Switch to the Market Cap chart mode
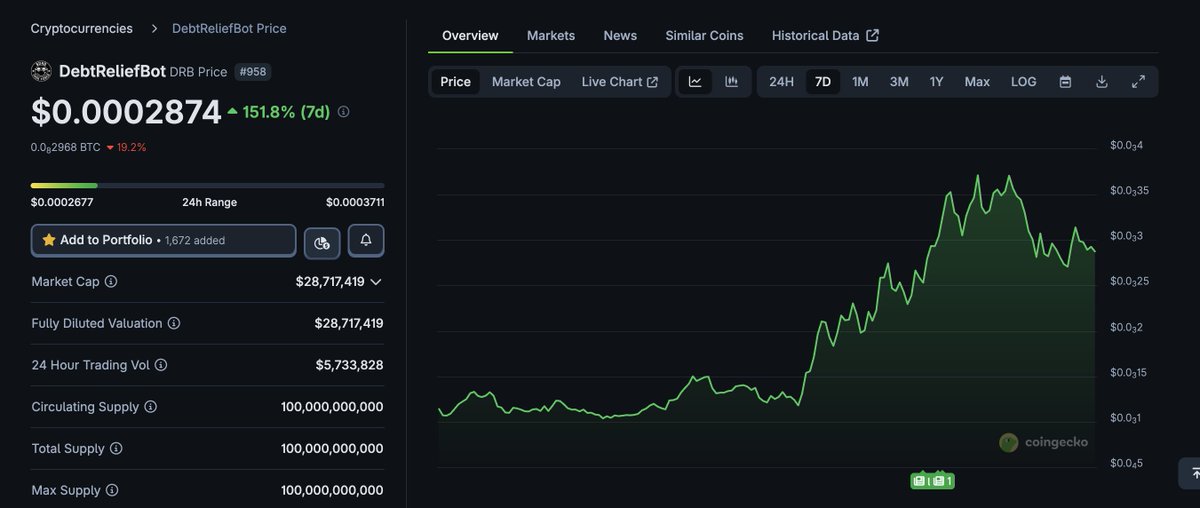 (526, 82)
